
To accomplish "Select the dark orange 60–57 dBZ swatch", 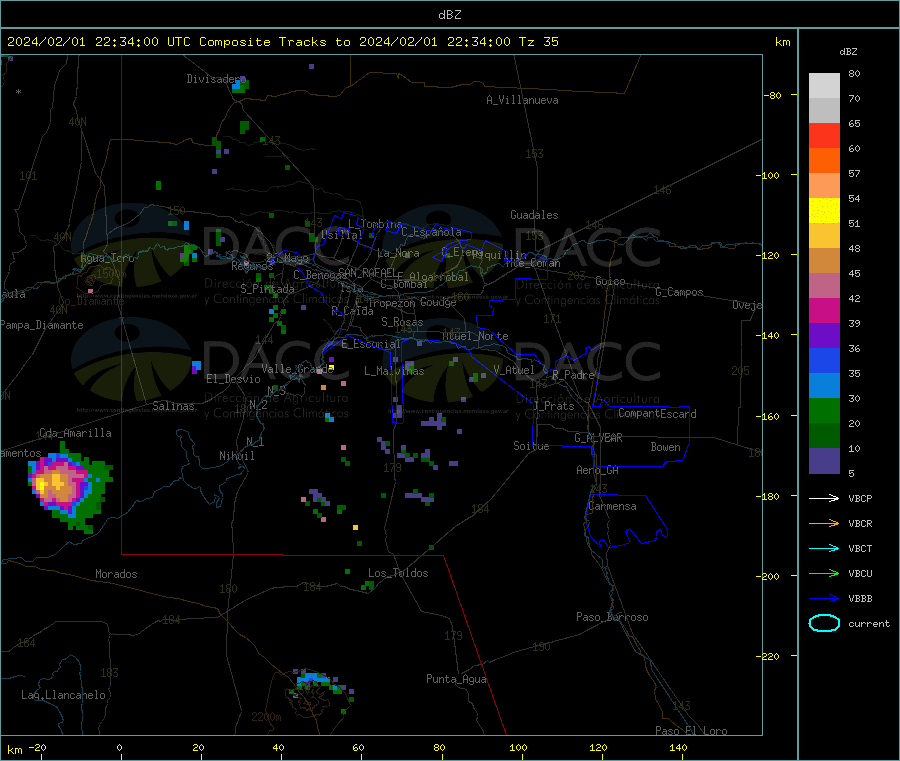I will pos(824,161).
